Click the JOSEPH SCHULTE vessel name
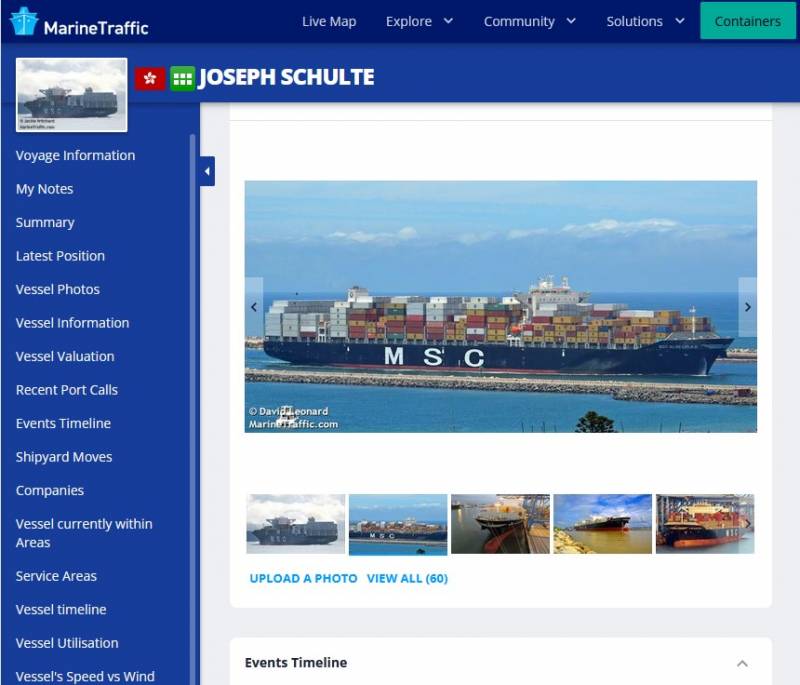Image resolution: width=800 pixels, height=685 pixels. (286, 78)
